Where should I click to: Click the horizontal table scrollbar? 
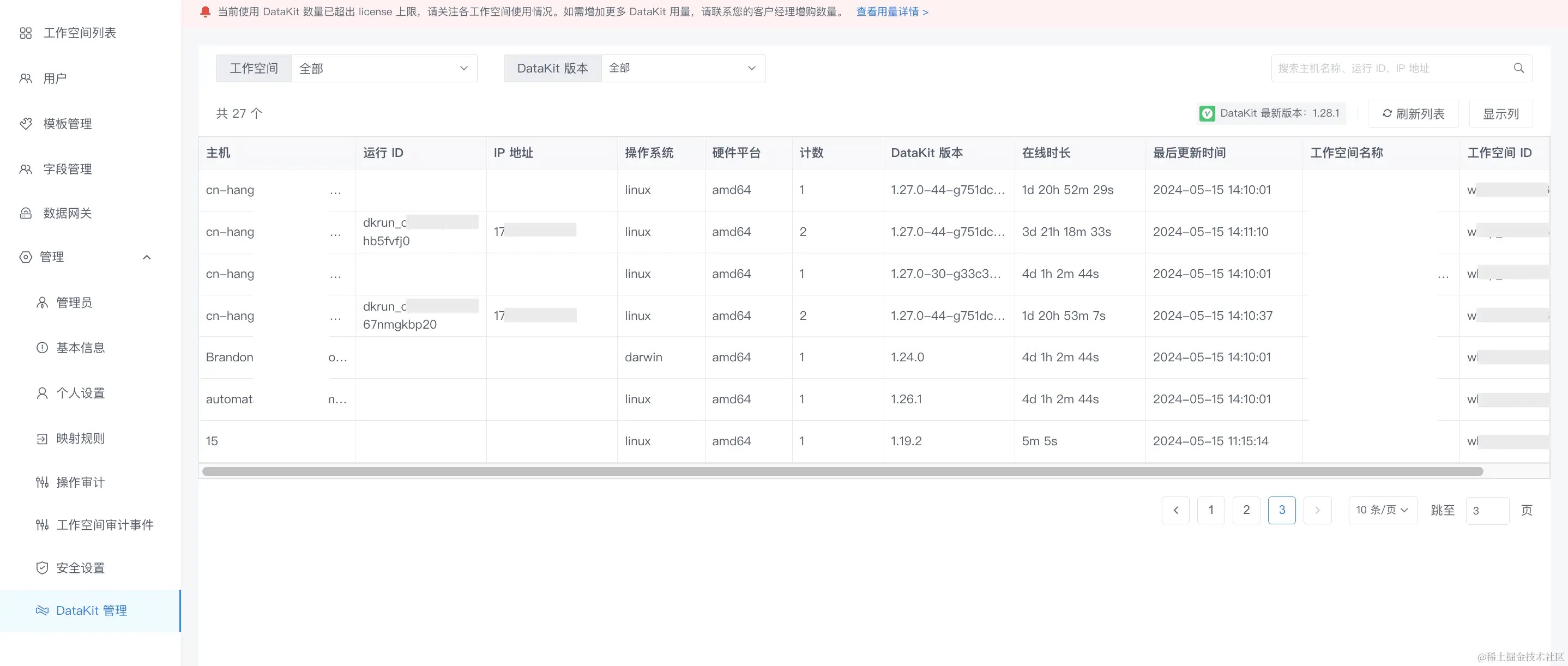coord(842,471)
